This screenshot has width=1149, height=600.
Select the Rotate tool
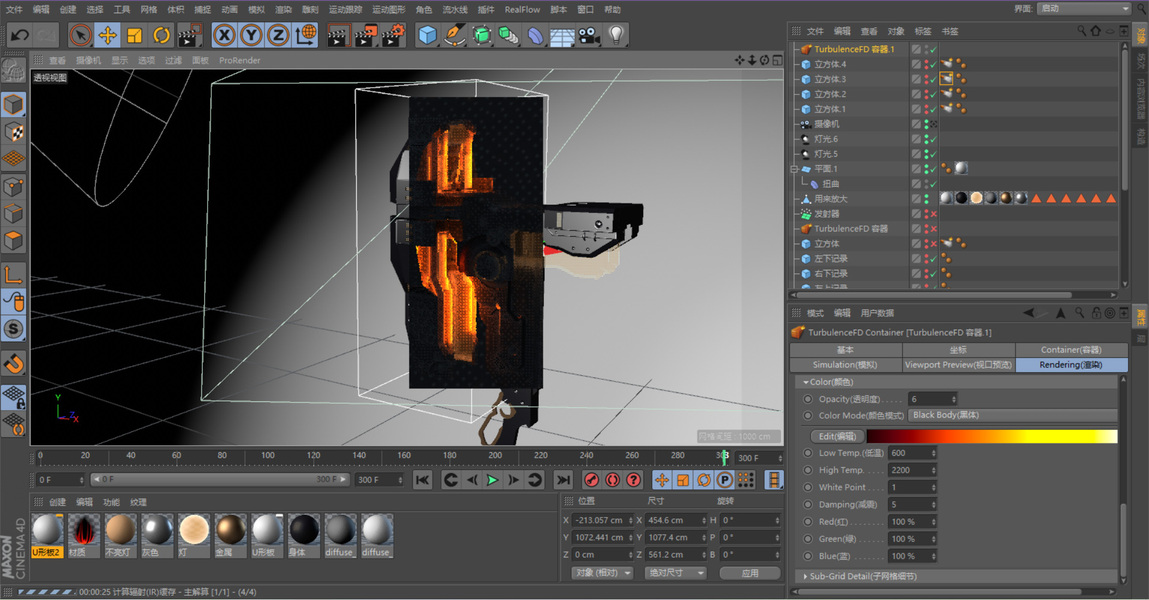161,36
